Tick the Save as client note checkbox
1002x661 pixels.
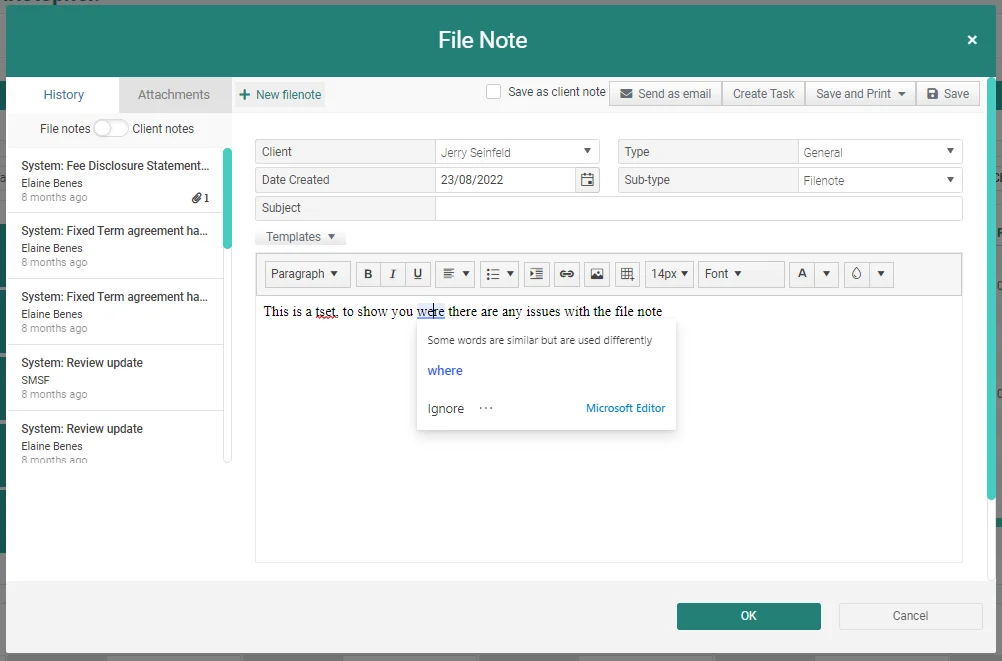coord(493,92)
